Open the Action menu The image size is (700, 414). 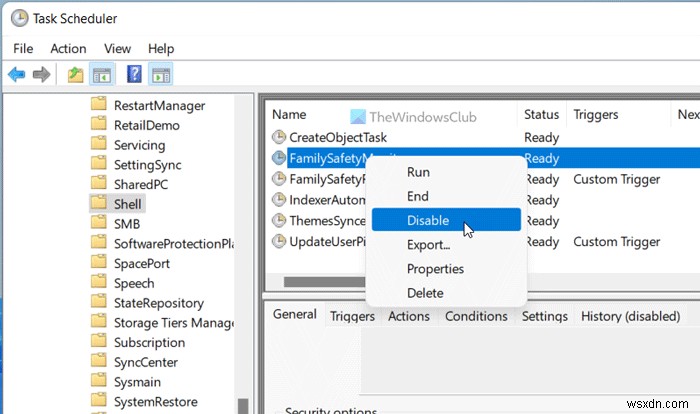[x=68, y=48]
